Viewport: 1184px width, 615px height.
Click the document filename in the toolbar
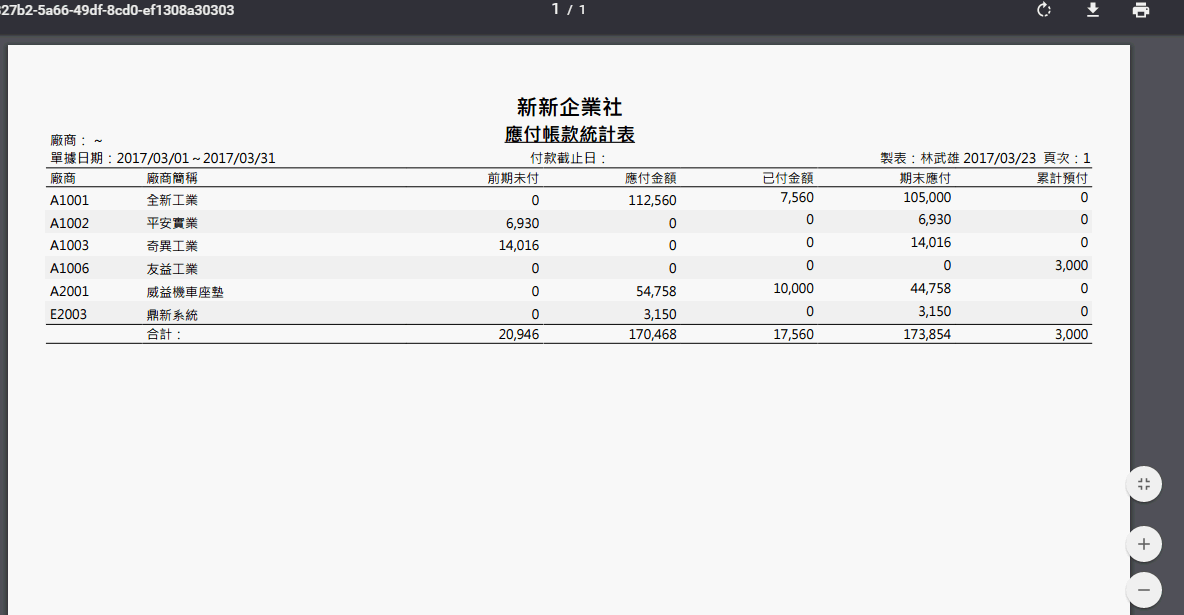pos(117,10)
